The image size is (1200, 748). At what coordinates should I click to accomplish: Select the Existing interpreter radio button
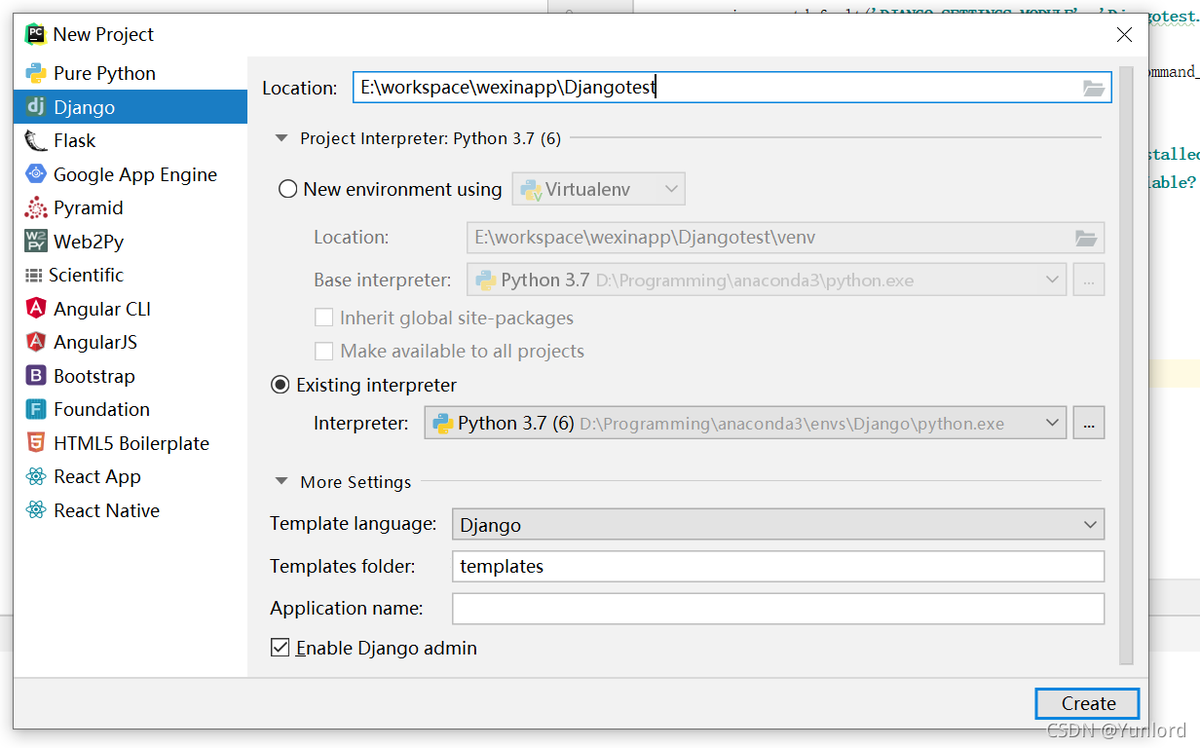(x=281, y=385)
